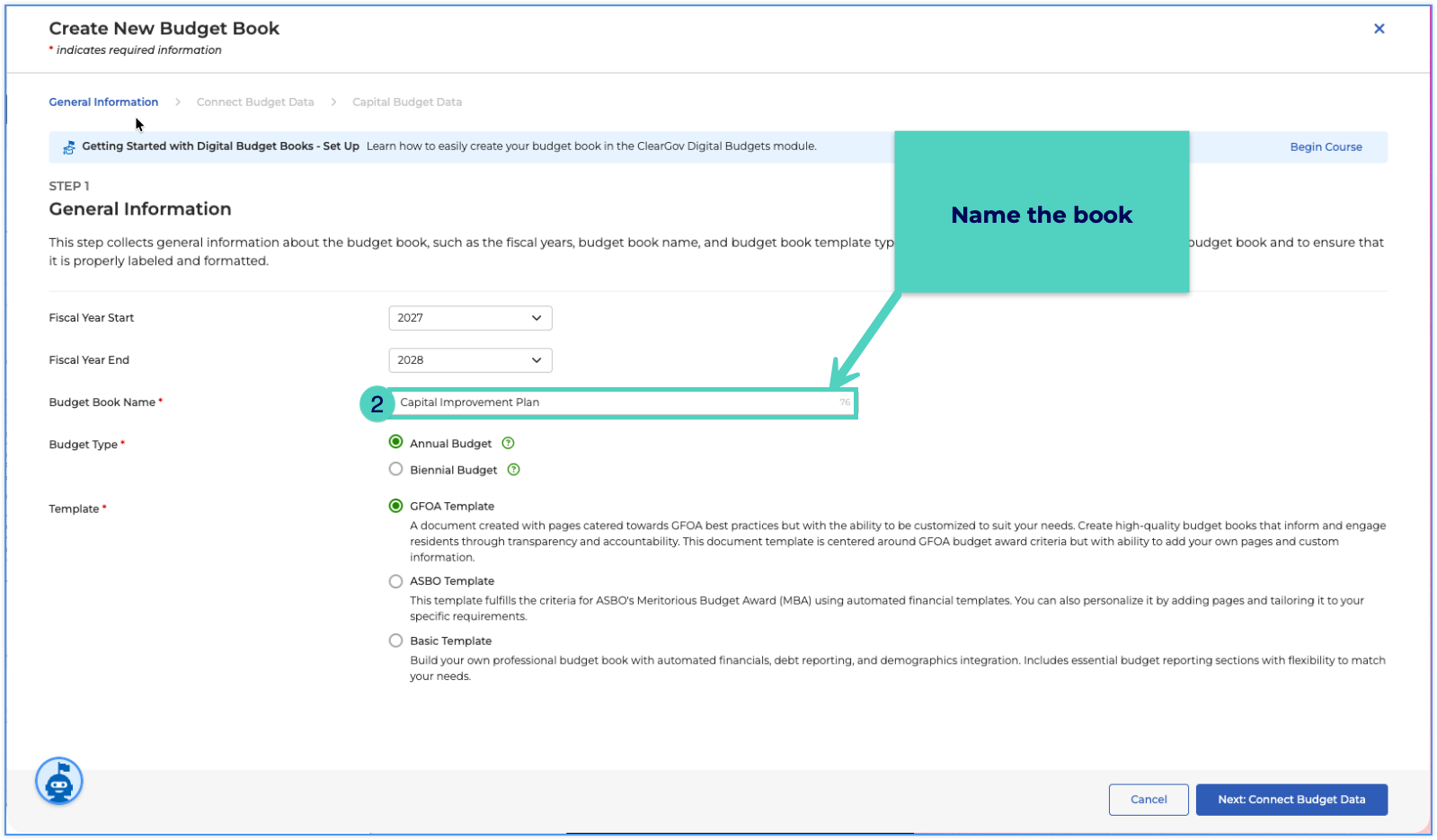The height and width of the screenshot is (840, 1437).
Task: Click the course icon beside Getting Started banner
Action: 68,147
